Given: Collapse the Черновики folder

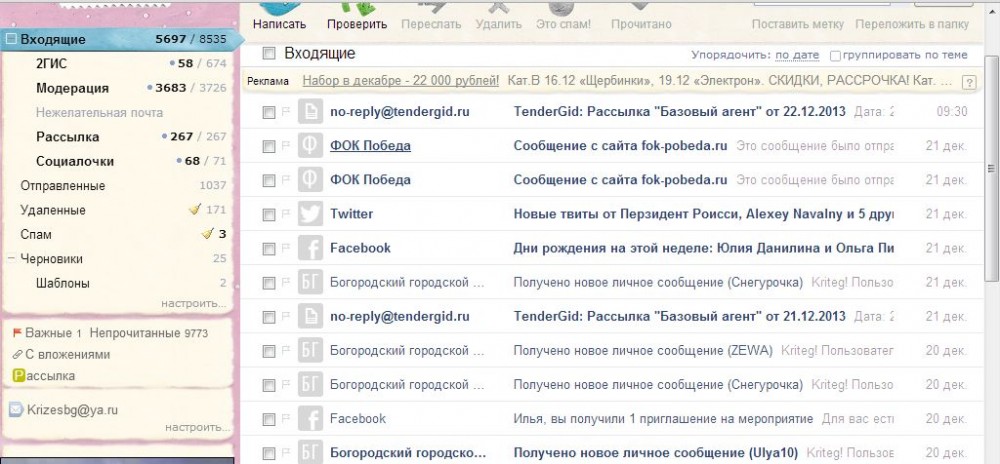Looking at the screenshot, I should click(10, 258).
